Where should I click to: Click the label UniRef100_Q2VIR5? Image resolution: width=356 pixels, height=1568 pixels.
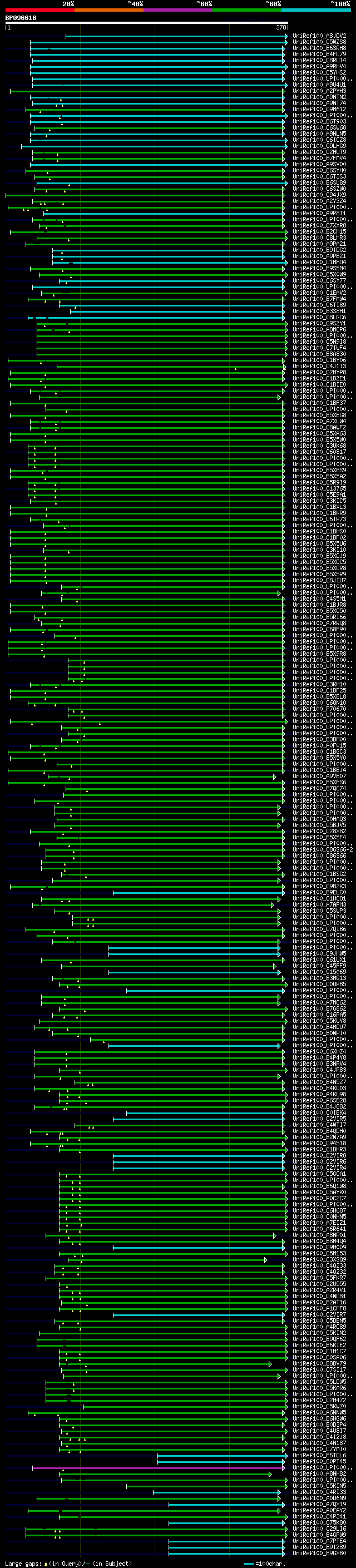(319, 1119)
